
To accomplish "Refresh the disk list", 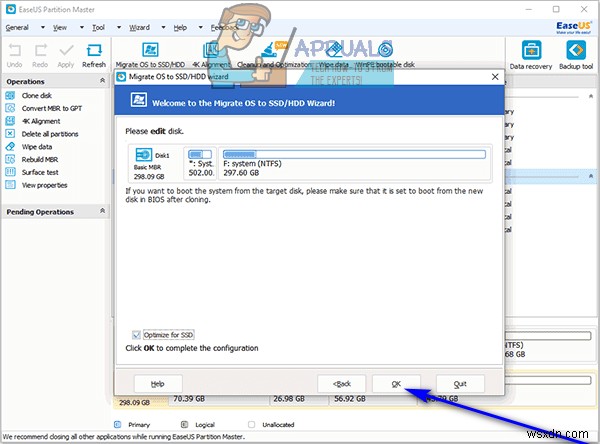I will (x=94, y=56).
